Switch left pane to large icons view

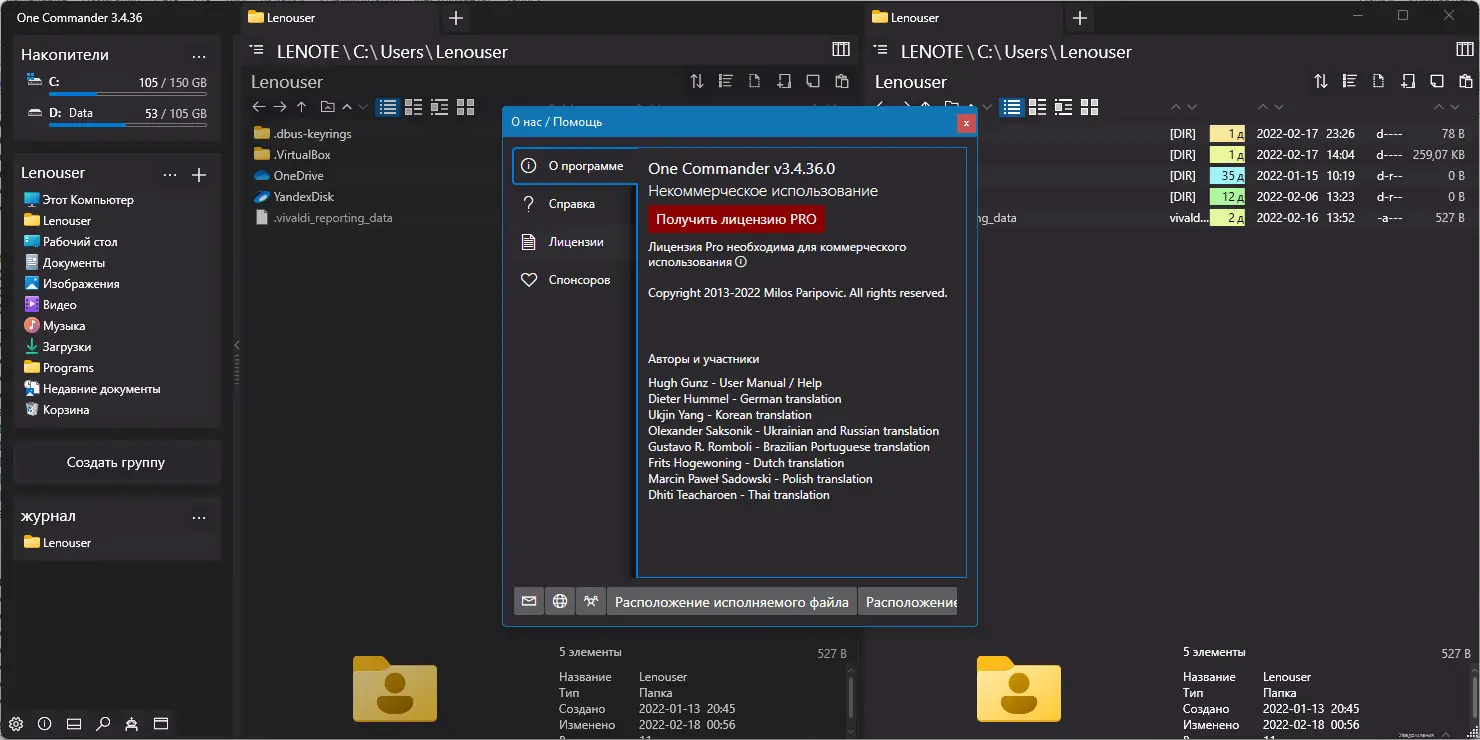[465, 106]
